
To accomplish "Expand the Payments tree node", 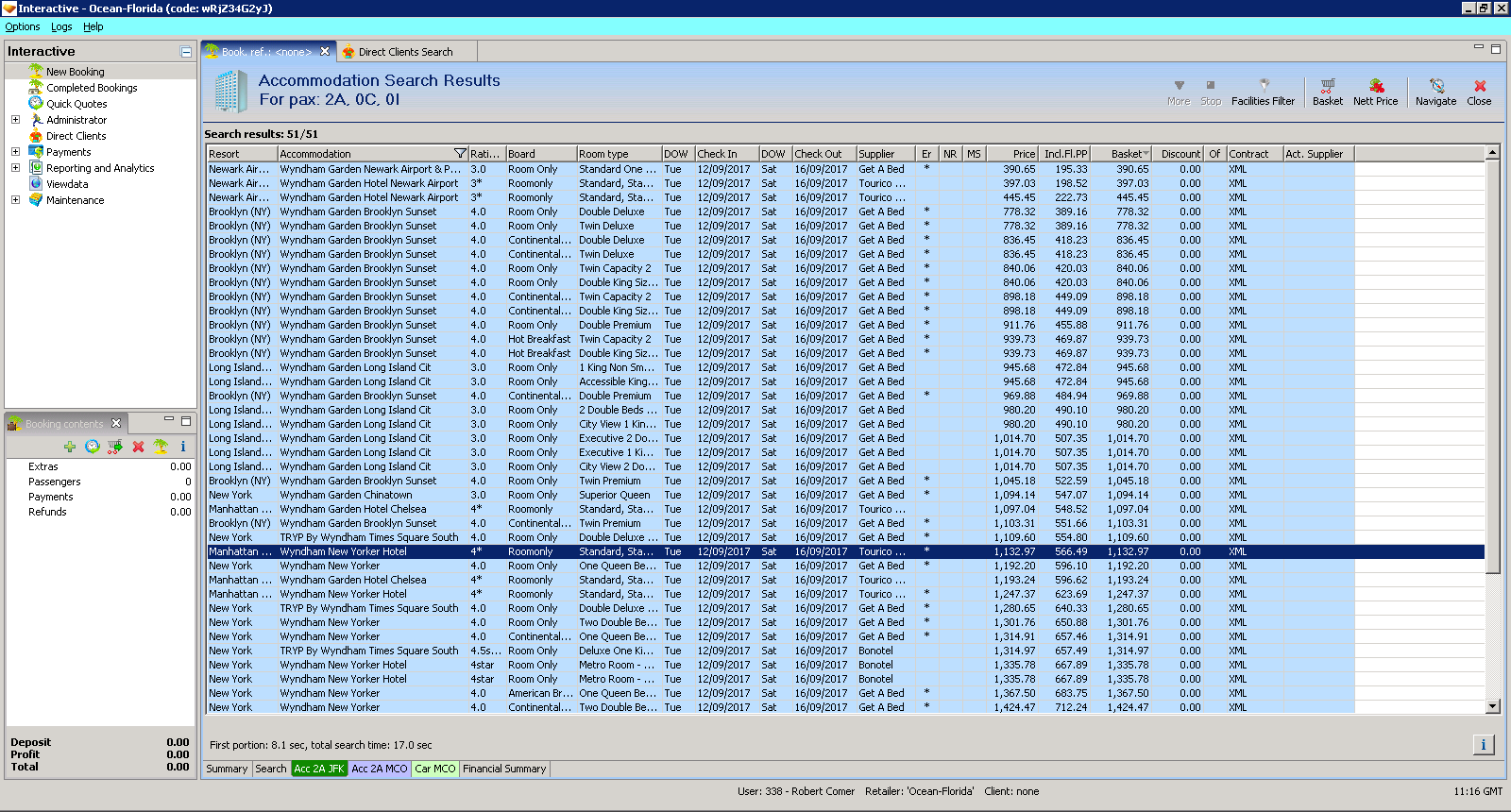I will [x=15, y=152].
